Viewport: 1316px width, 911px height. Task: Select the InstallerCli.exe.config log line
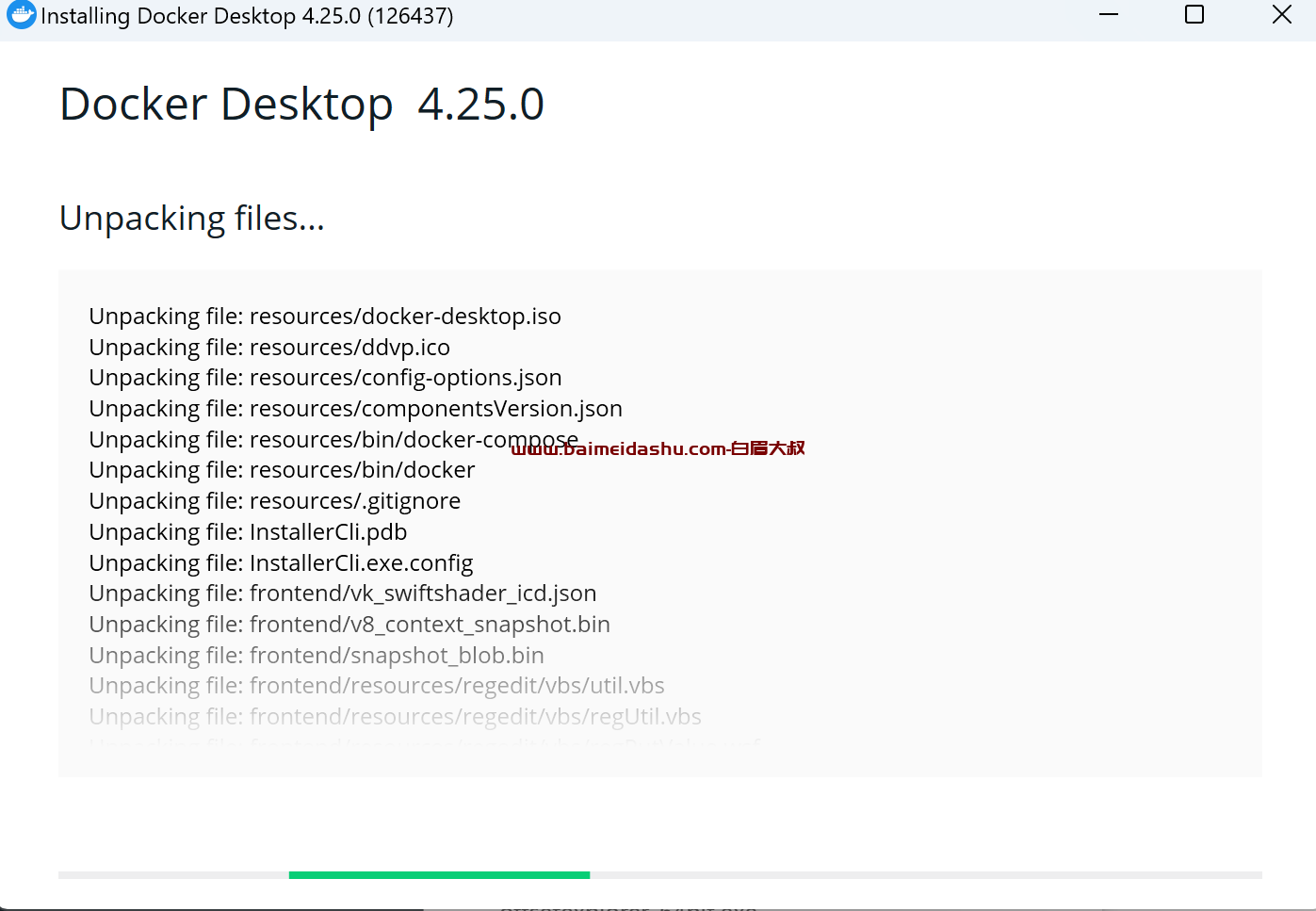(x=281, y=563)
